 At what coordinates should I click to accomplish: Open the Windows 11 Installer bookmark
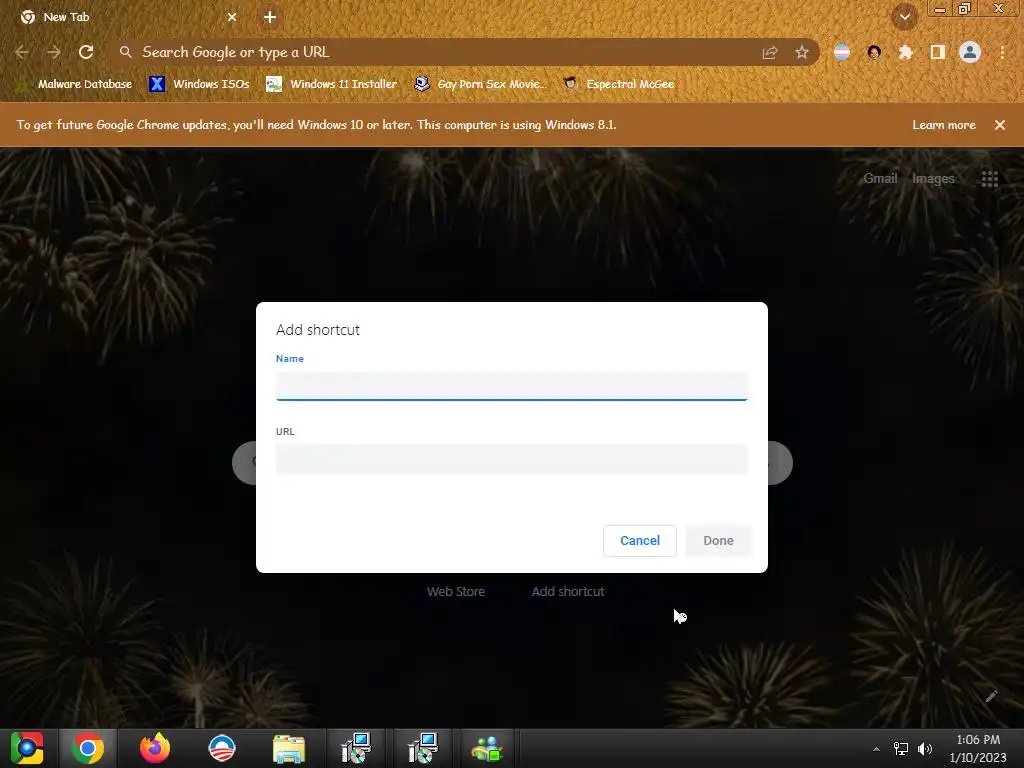tap(332, 84)
